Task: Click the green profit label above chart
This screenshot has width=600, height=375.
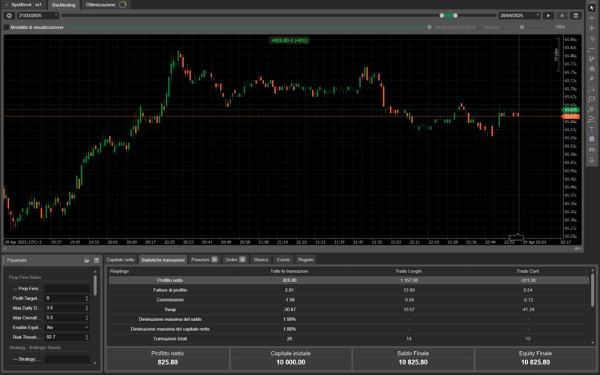Action: pyautogui.click(x=289, y=40)
